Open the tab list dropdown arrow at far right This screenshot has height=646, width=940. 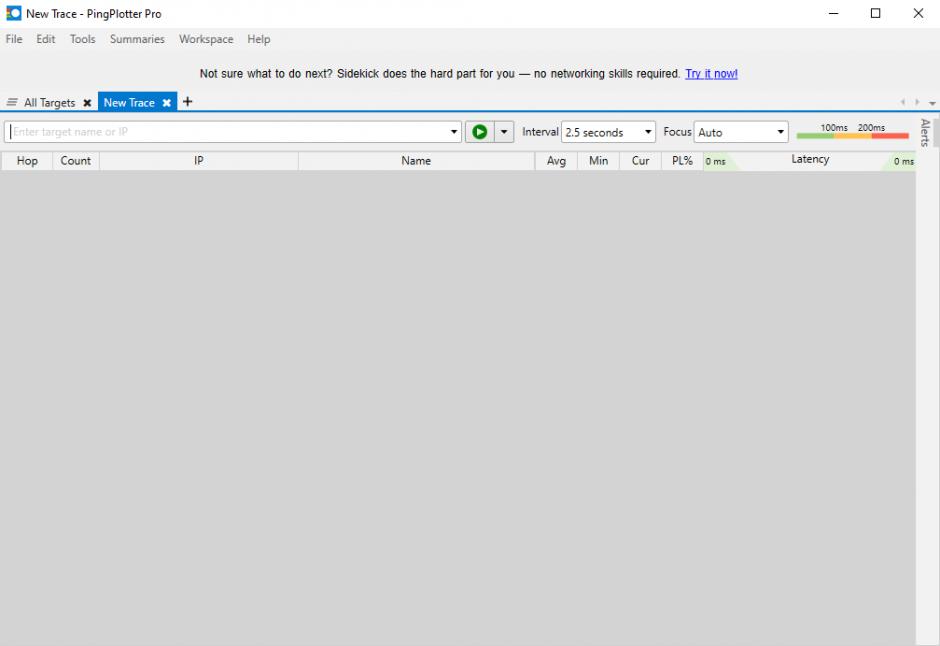point(933,103)
